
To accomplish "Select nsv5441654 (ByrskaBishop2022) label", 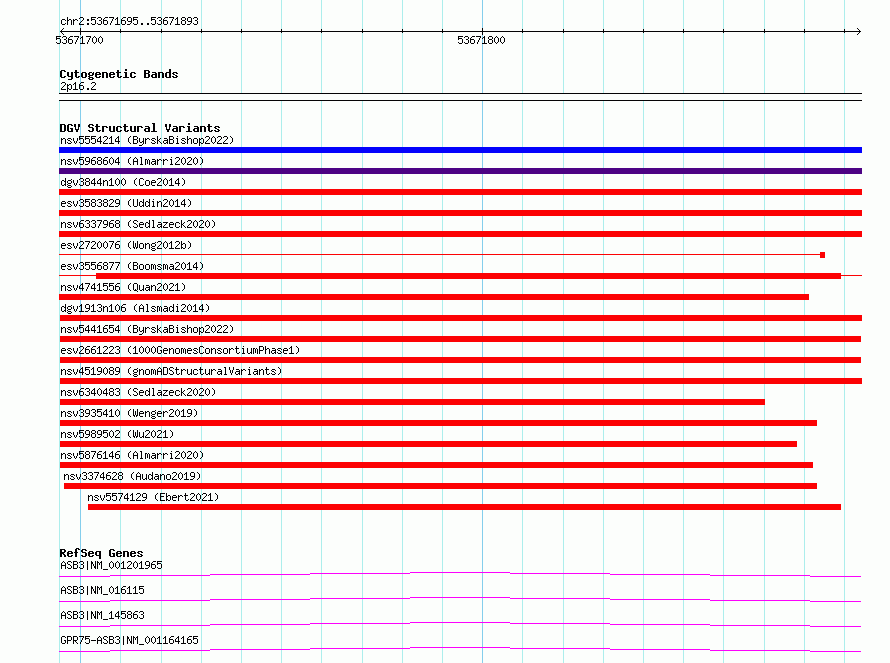I will (x=147, y=329).
